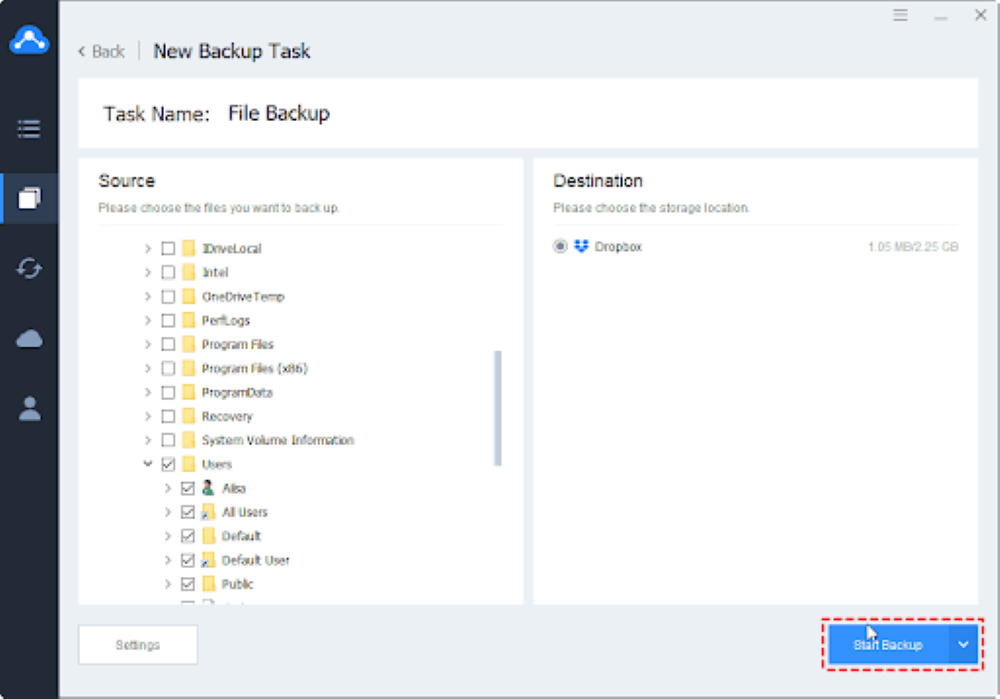
Task: Open the My Storage cloud sidebar icon
Action: click(x=29, y=339)
